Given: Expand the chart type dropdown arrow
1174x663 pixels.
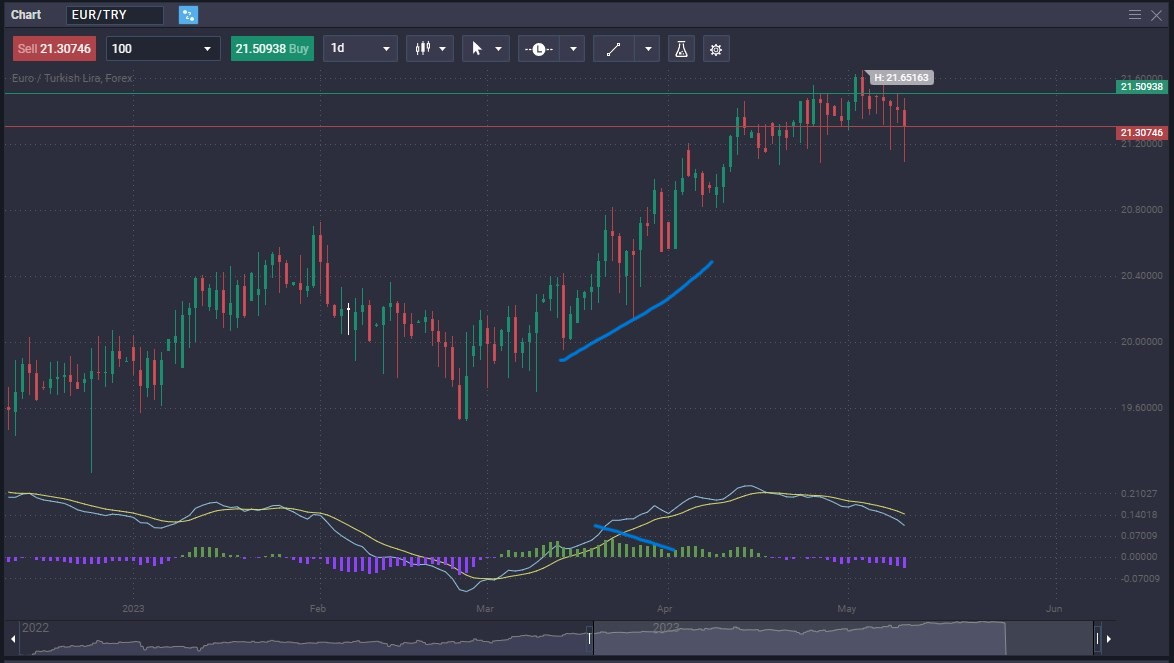Looking at the screenshot, I should coord(443,48).
